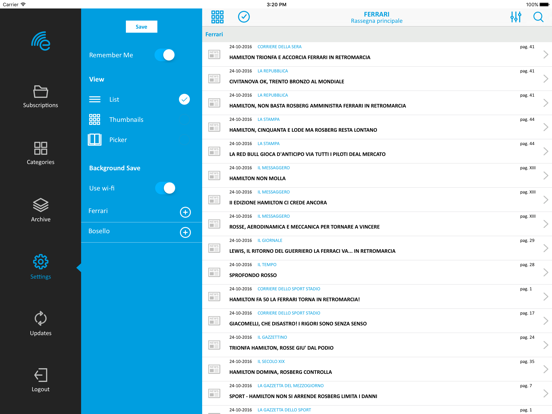Tap article icon for CIVITANOVA OK
The width and height of the screenshot is (552, 414).
214,79
